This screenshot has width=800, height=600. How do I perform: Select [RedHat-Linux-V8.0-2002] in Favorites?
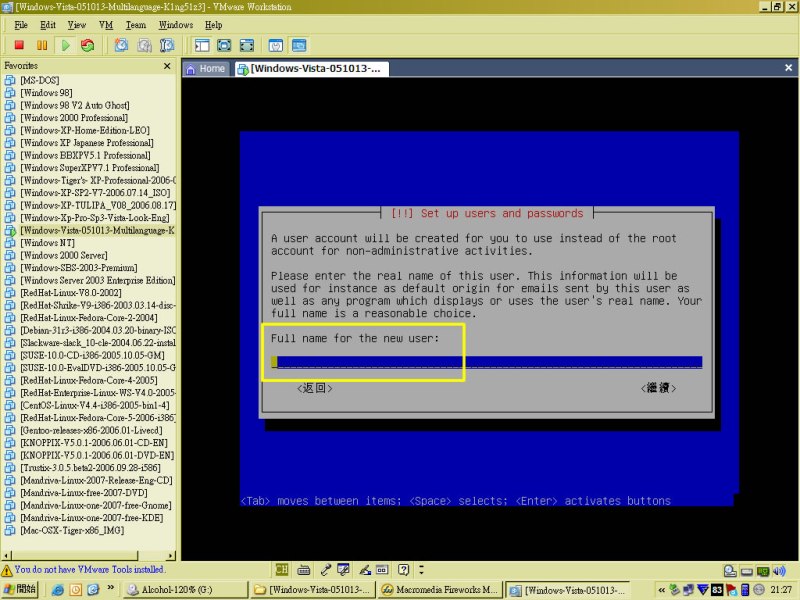pos(70,293)
